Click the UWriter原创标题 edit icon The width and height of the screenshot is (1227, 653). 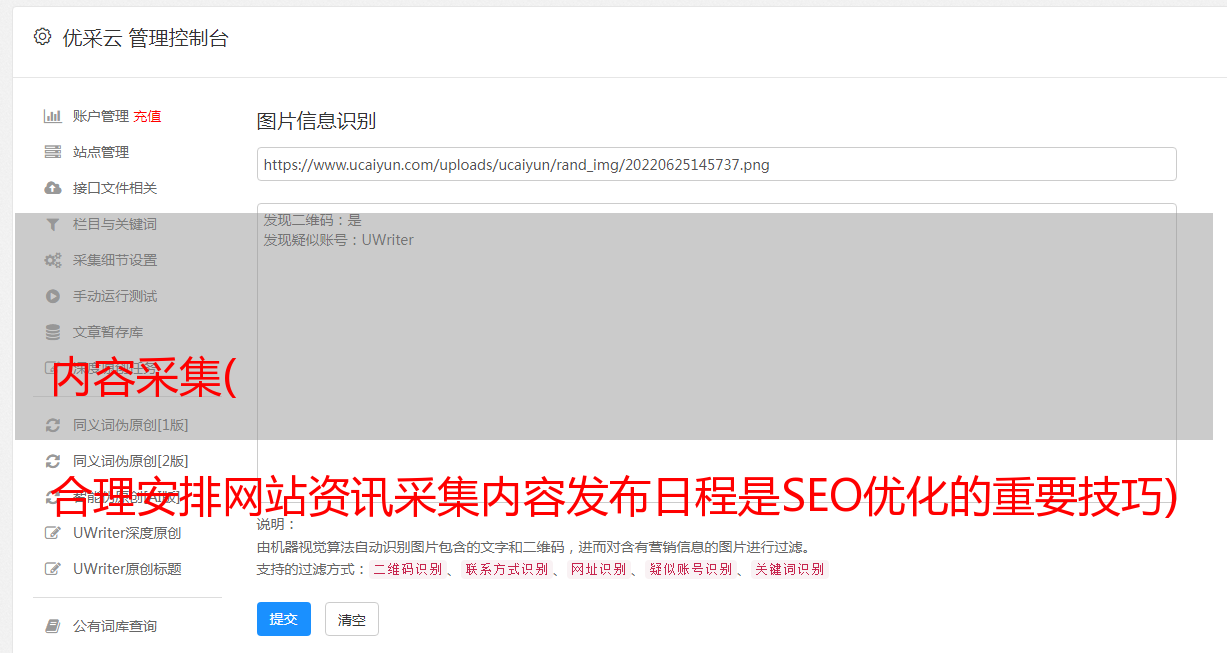click(x=53, y=569)
